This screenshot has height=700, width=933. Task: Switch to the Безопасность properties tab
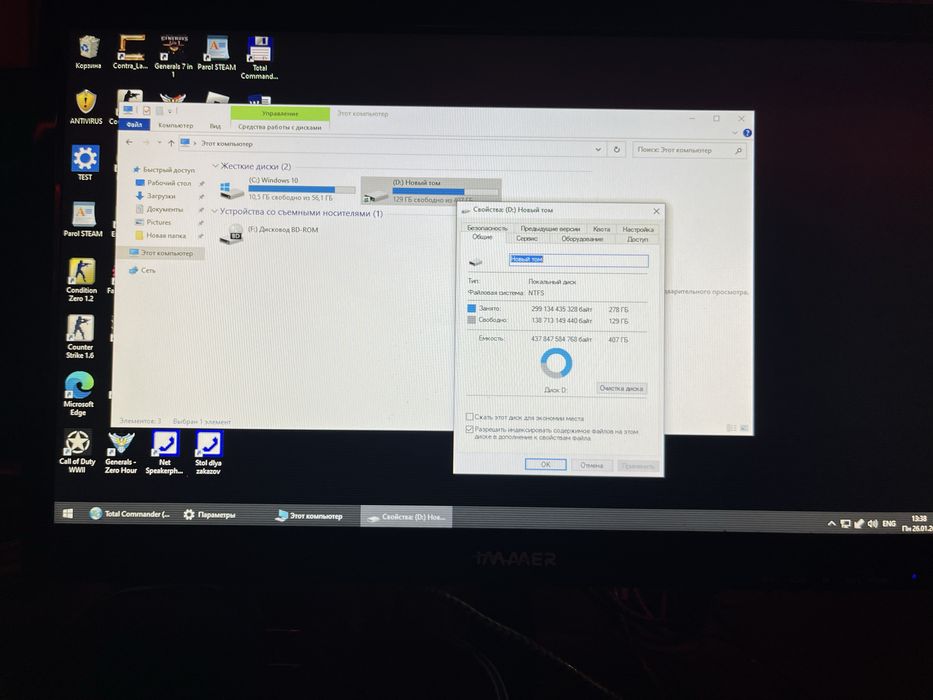487,228
